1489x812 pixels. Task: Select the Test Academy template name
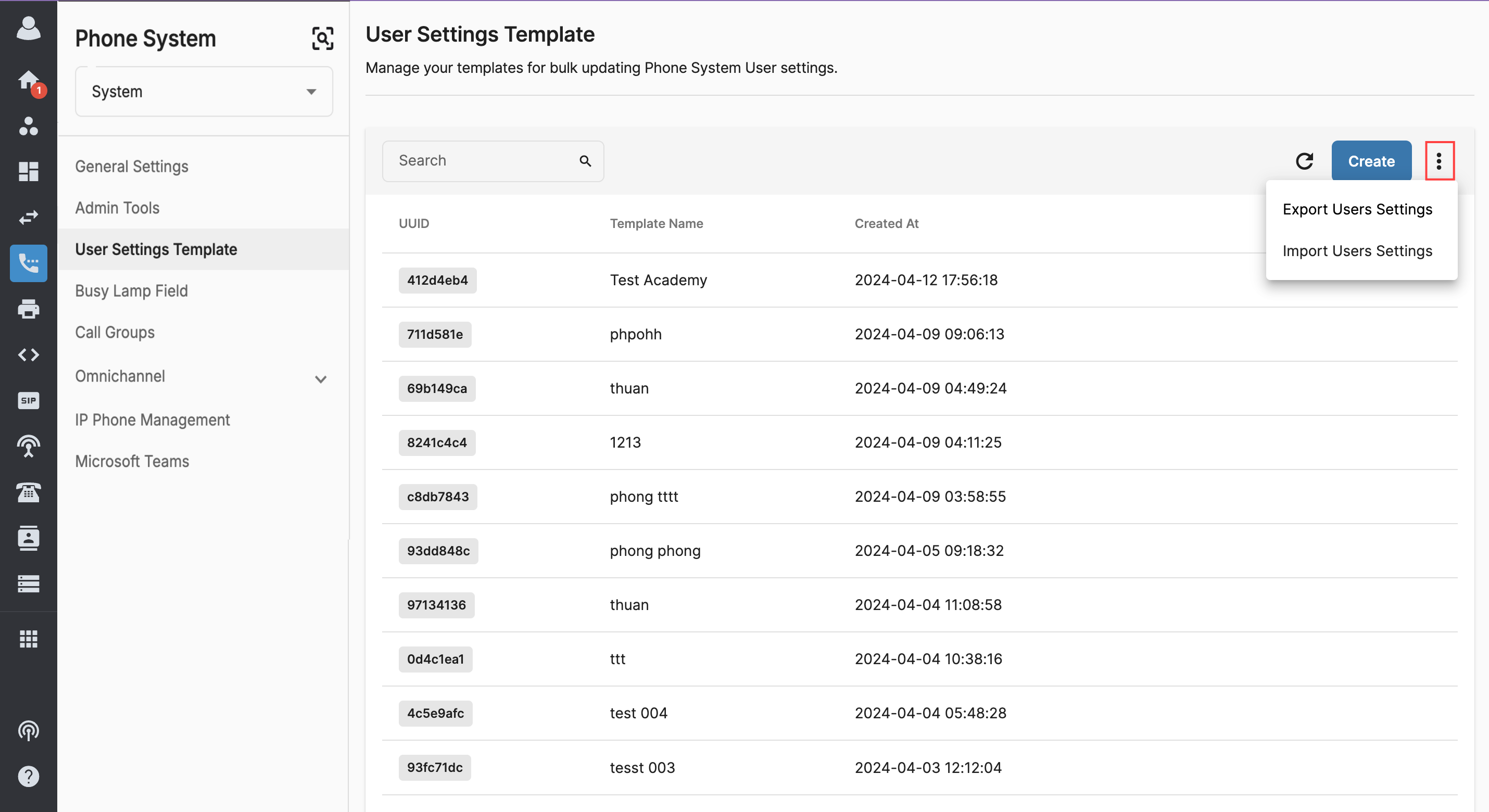click(x=659, y=281)
